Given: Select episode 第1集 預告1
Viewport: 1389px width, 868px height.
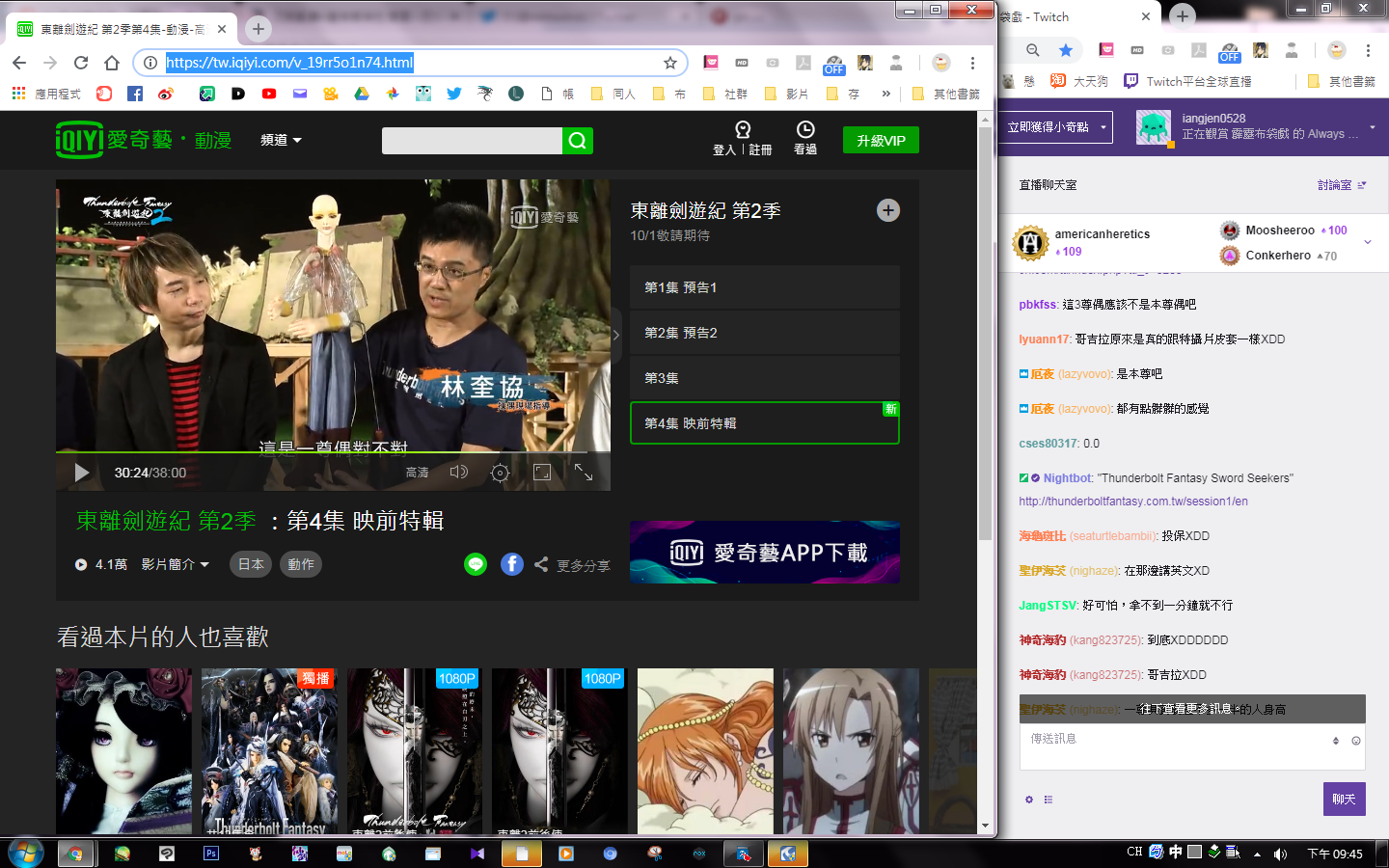Looking at the screenshot, I should coord(765,287).
